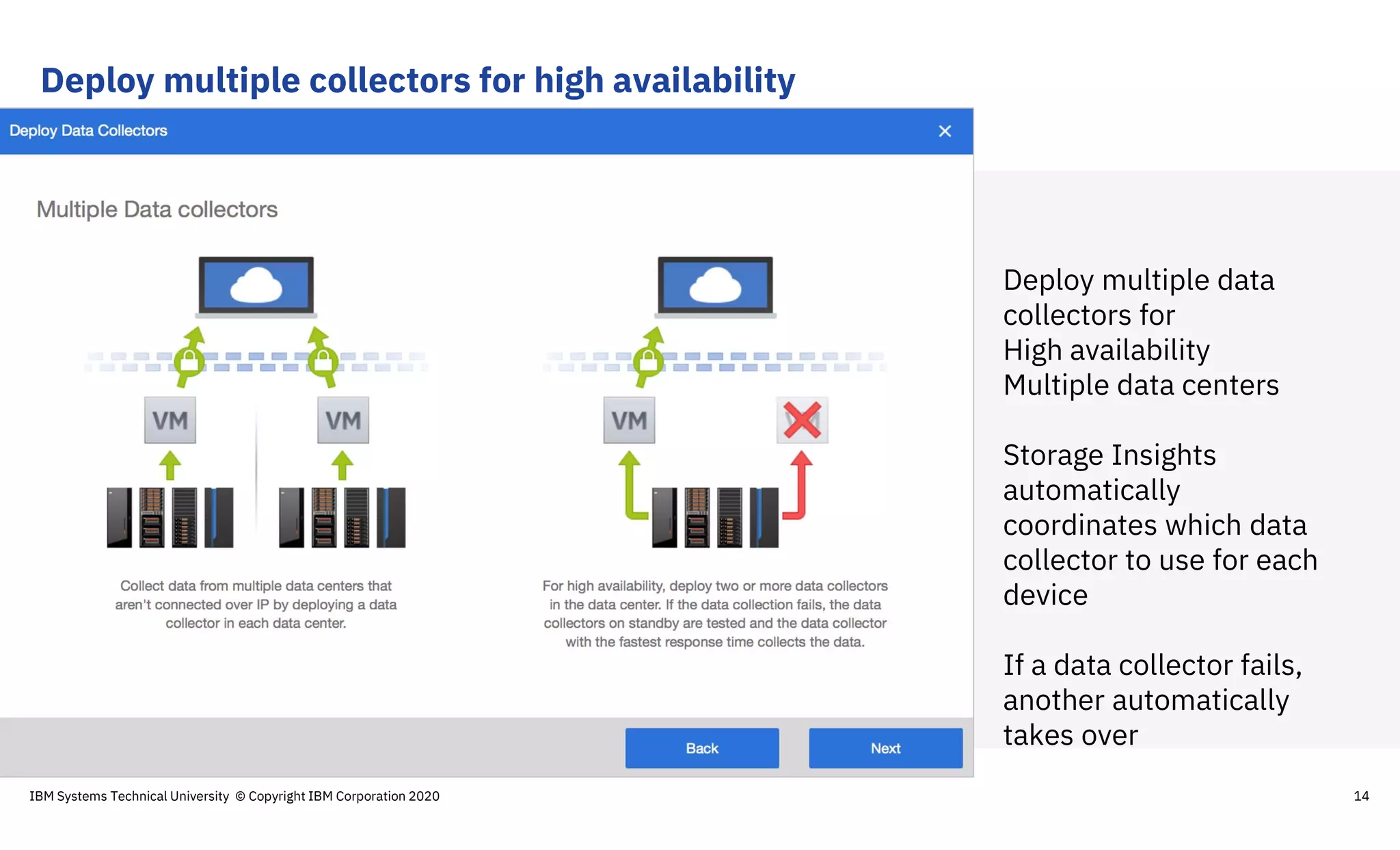Click the Deploy Data Collectors title text
Screen dimensions: 1400x850
click(x=88, y=131)
